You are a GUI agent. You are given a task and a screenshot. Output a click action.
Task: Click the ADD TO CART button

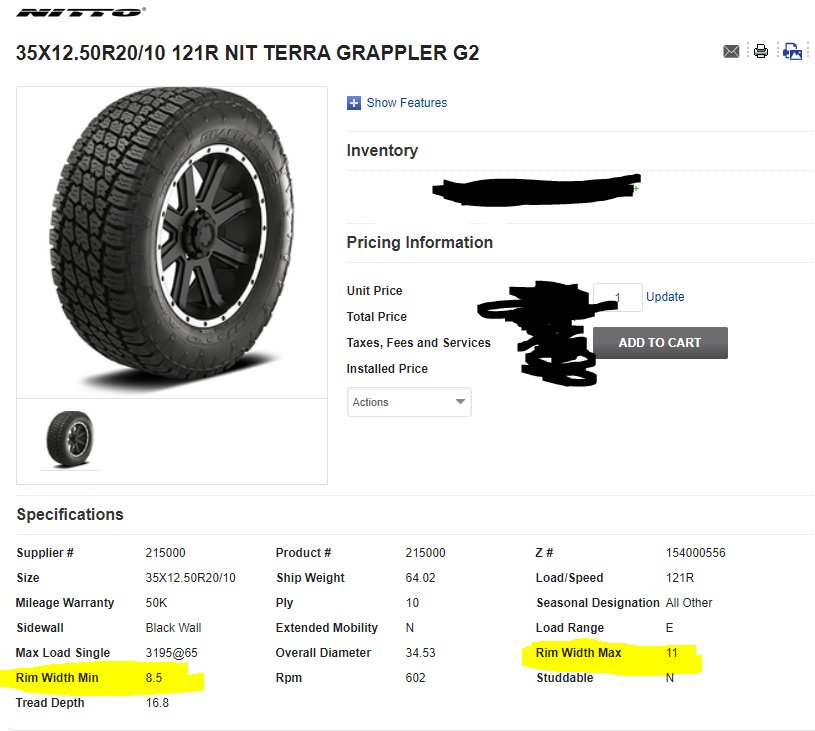pyautogui.click(x=660, y=343)
